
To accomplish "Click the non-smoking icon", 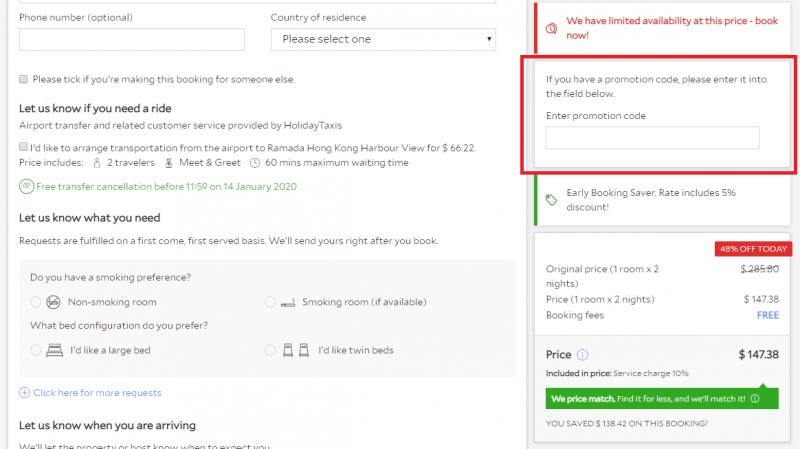I will 54,302.
